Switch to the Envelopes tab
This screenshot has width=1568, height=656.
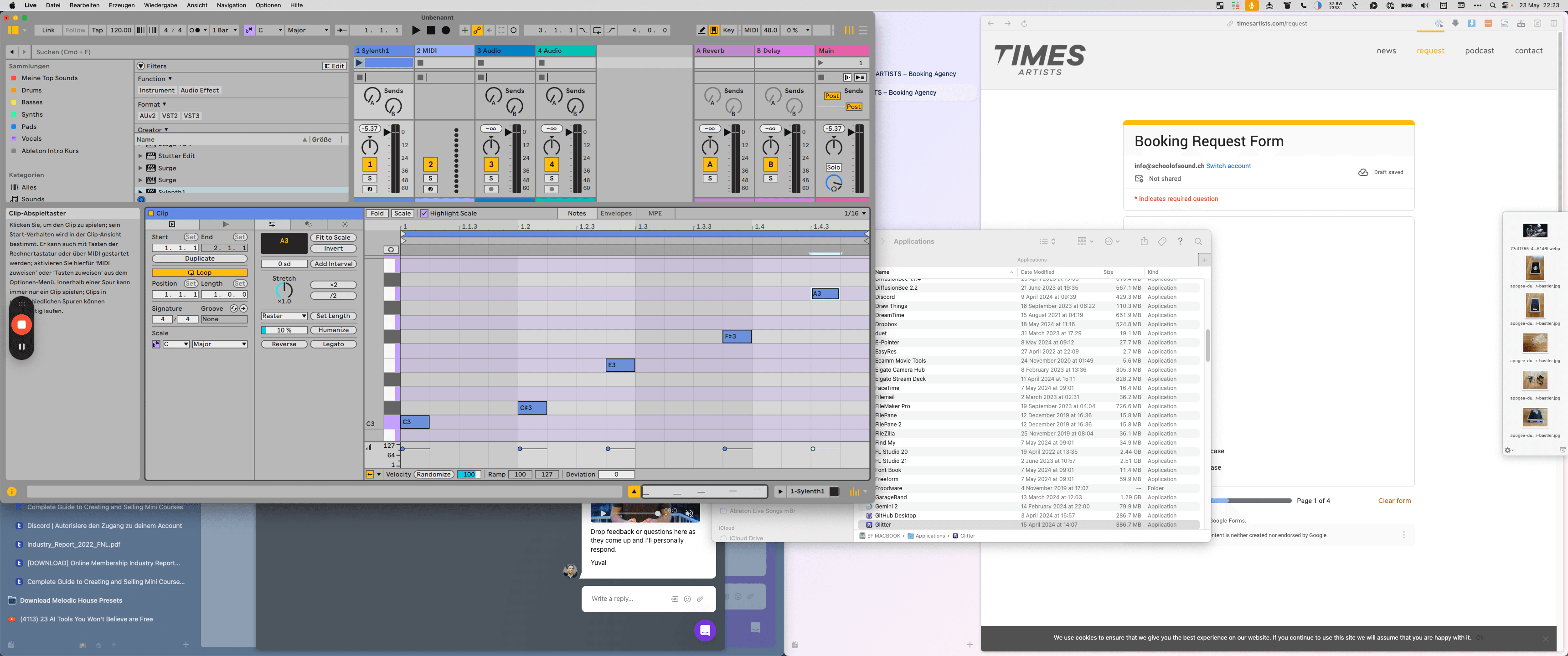[x=615, y=214]
